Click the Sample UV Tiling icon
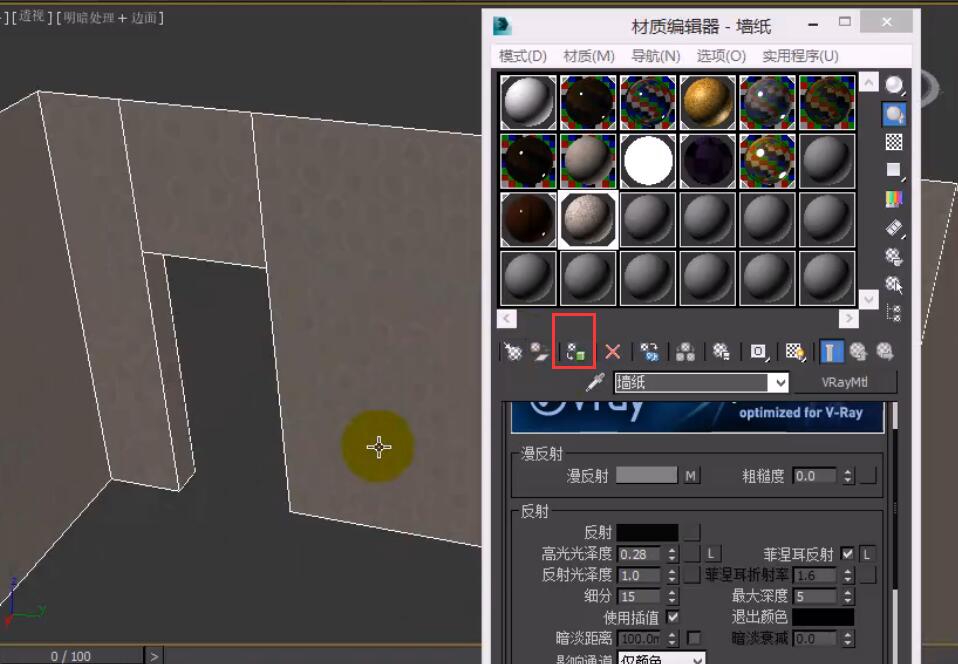This screenshot has height=664, width=958. click(894, 170)
